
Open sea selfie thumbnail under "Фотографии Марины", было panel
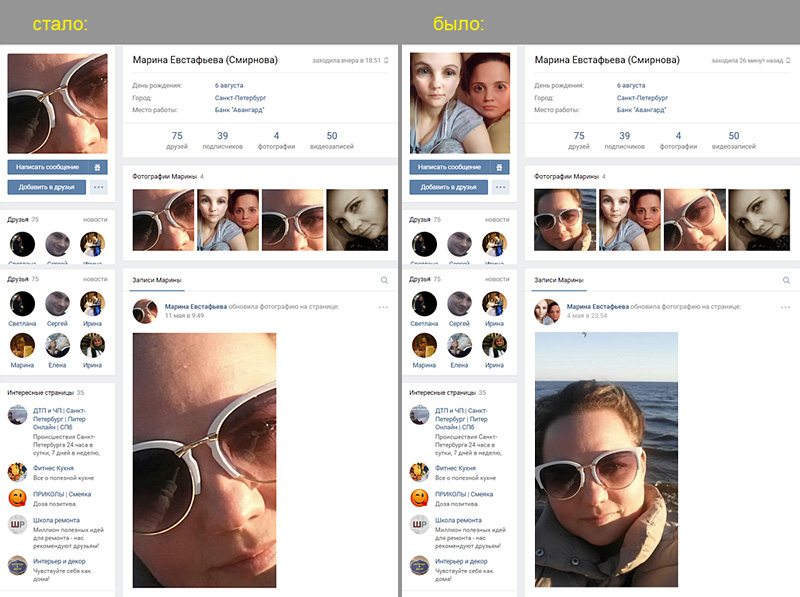(565, 220)
